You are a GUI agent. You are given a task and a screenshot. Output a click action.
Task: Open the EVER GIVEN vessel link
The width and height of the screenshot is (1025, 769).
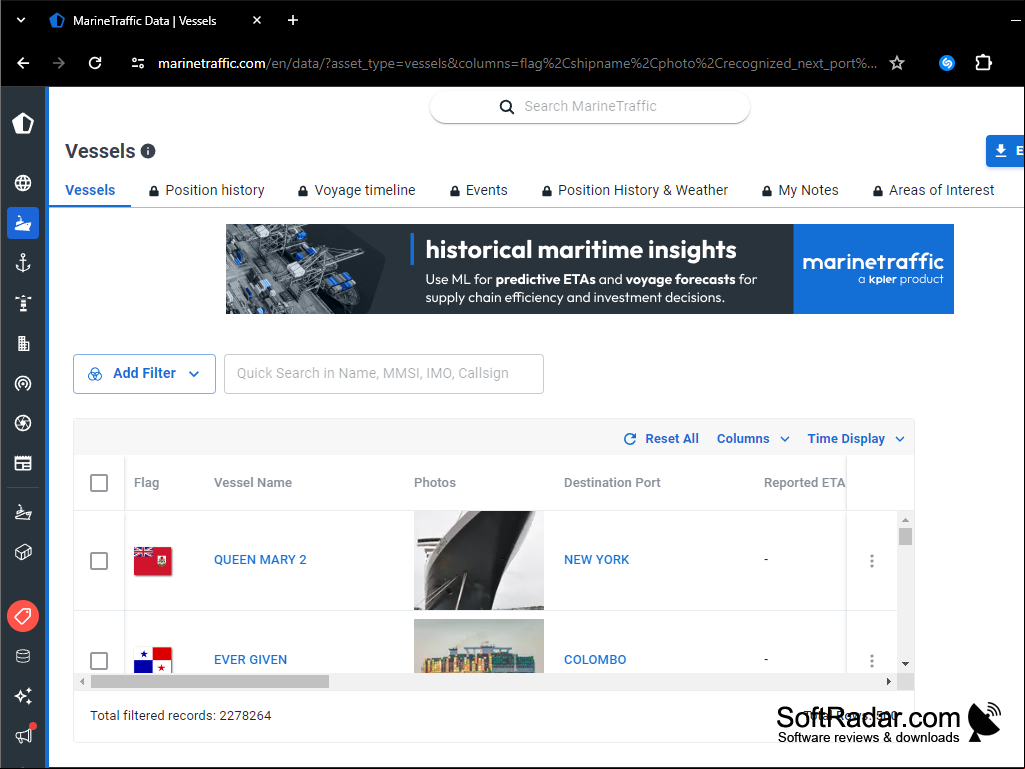[x=250, y=660]
